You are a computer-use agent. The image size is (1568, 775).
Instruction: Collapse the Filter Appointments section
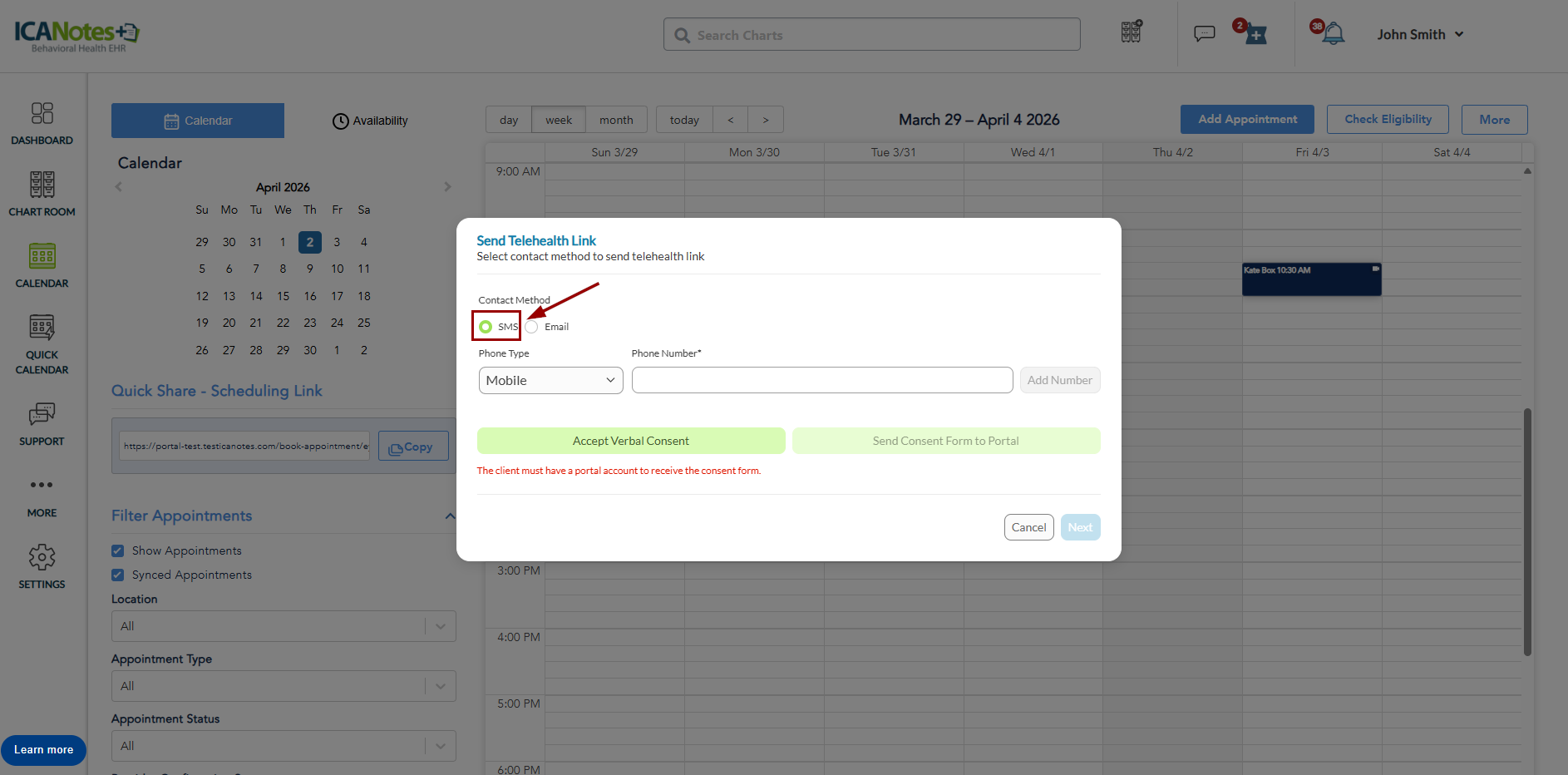[450, 516]
